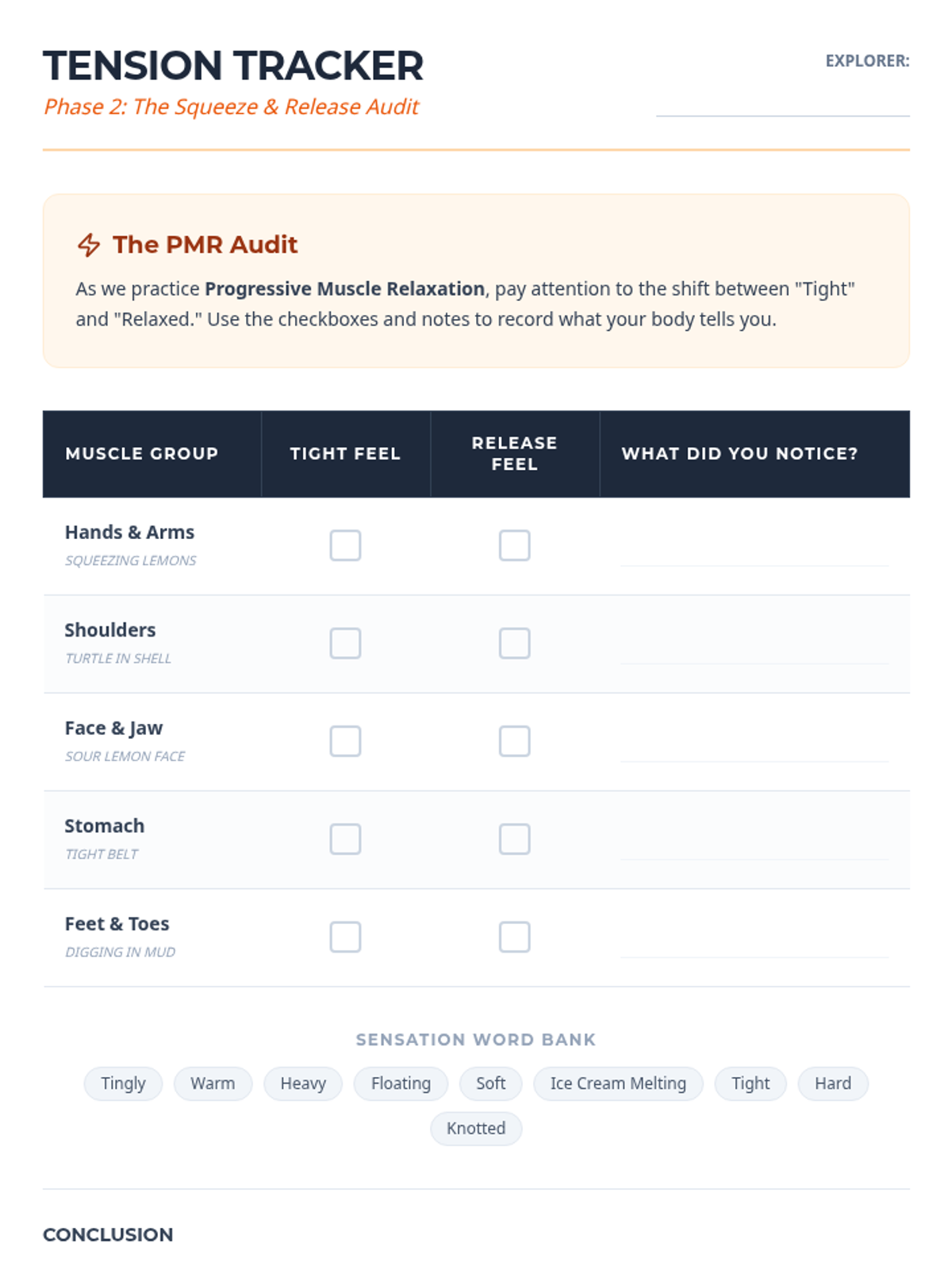This screenshot has width=952, height=1270.
Task: Click the Muscle Group column header
Action: (x=152, y=453)
